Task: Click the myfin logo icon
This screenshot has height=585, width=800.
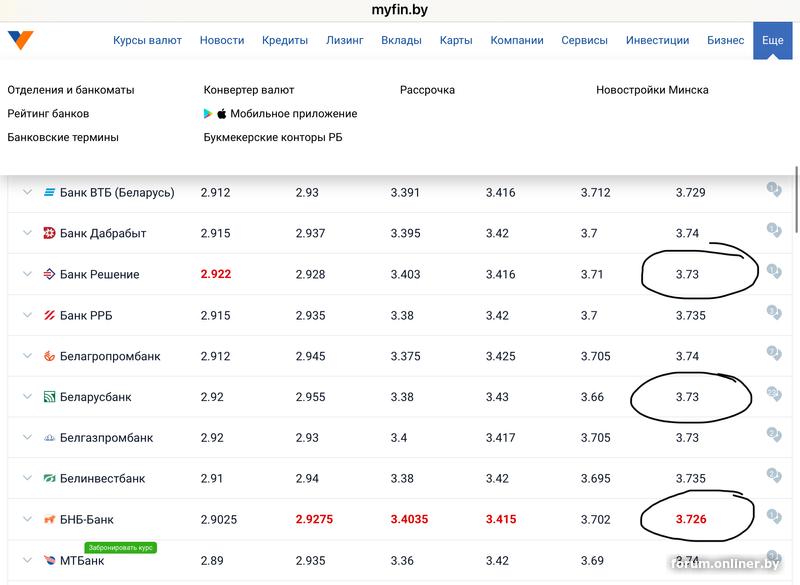Action: (x=21, y=41)
